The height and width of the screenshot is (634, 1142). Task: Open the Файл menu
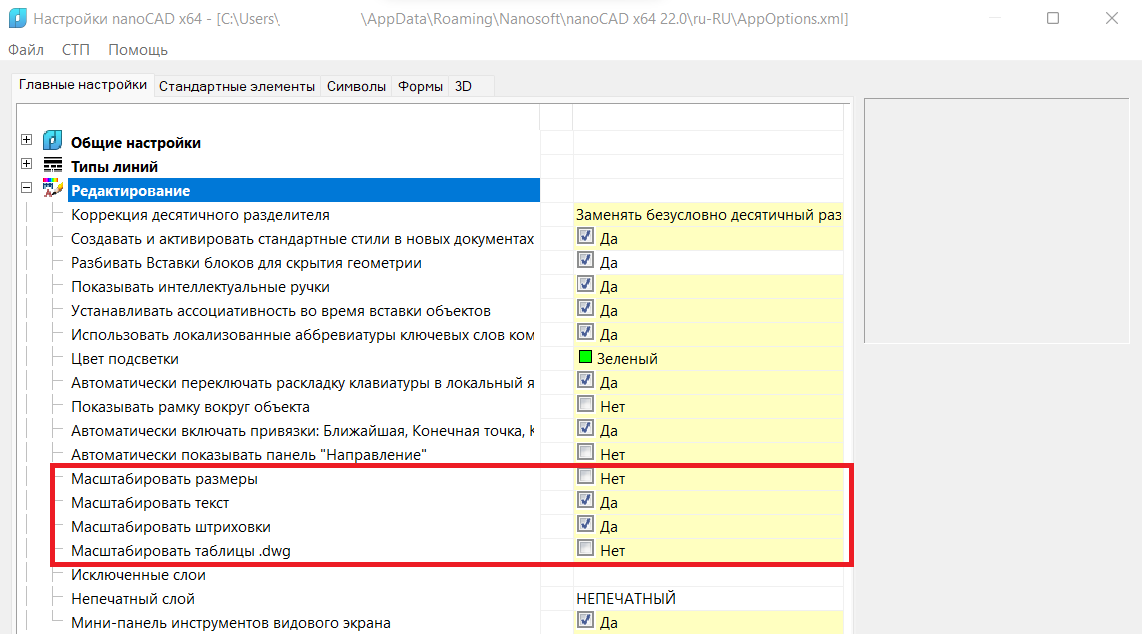pyautogui.click(x=26, y=50)
